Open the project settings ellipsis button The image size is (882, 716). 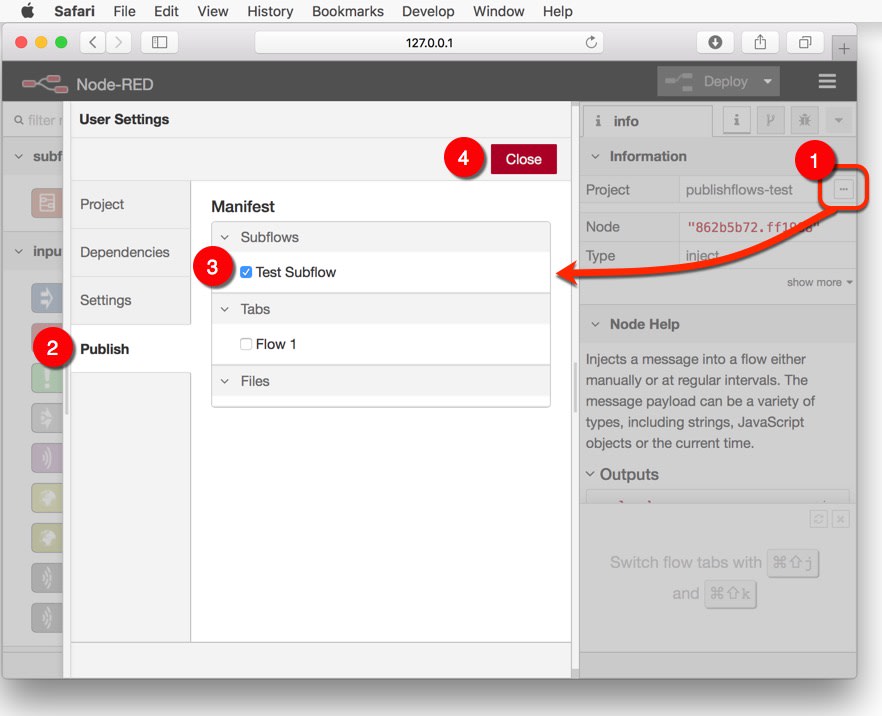[841, 188]
